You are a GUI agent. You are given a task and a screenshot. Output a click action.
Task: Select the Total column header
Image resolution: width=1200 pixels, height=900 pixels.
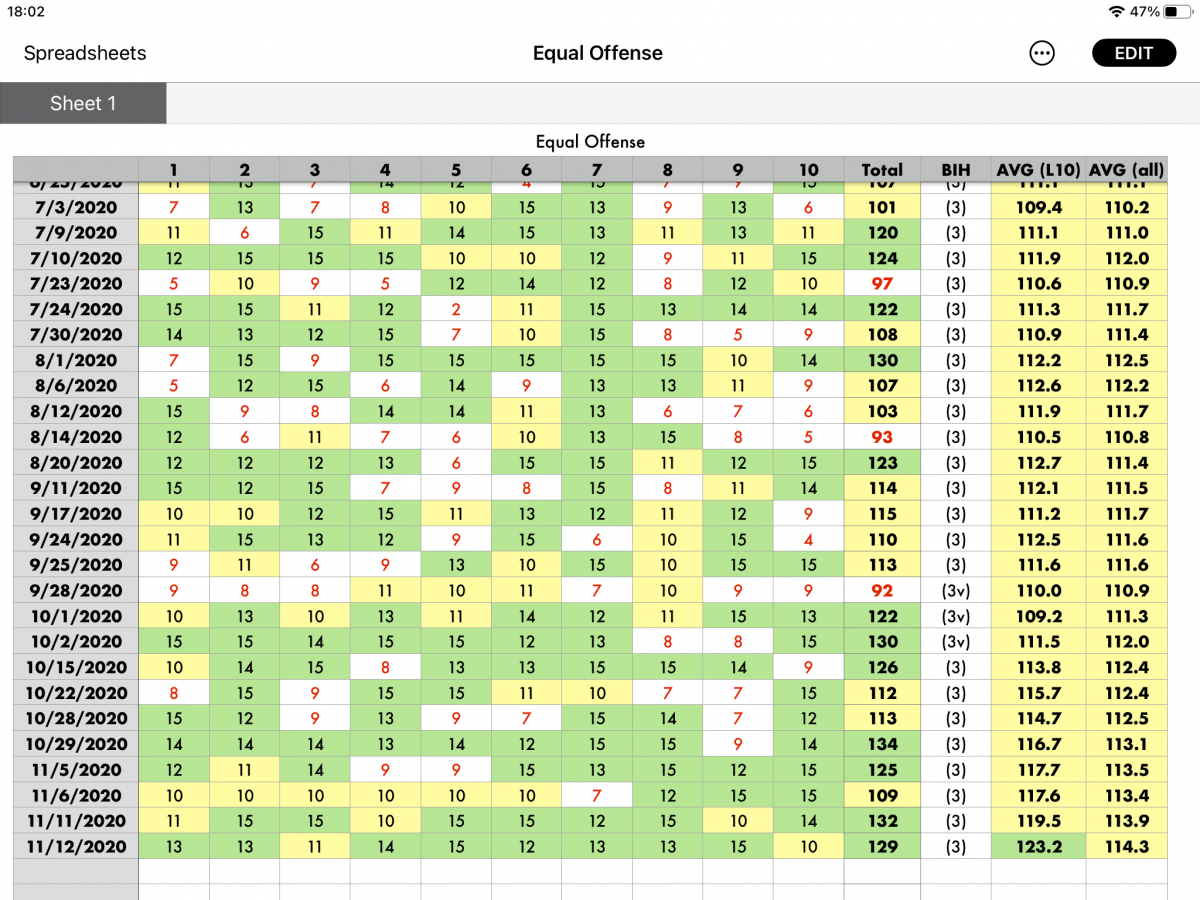(x=882, y=170)
